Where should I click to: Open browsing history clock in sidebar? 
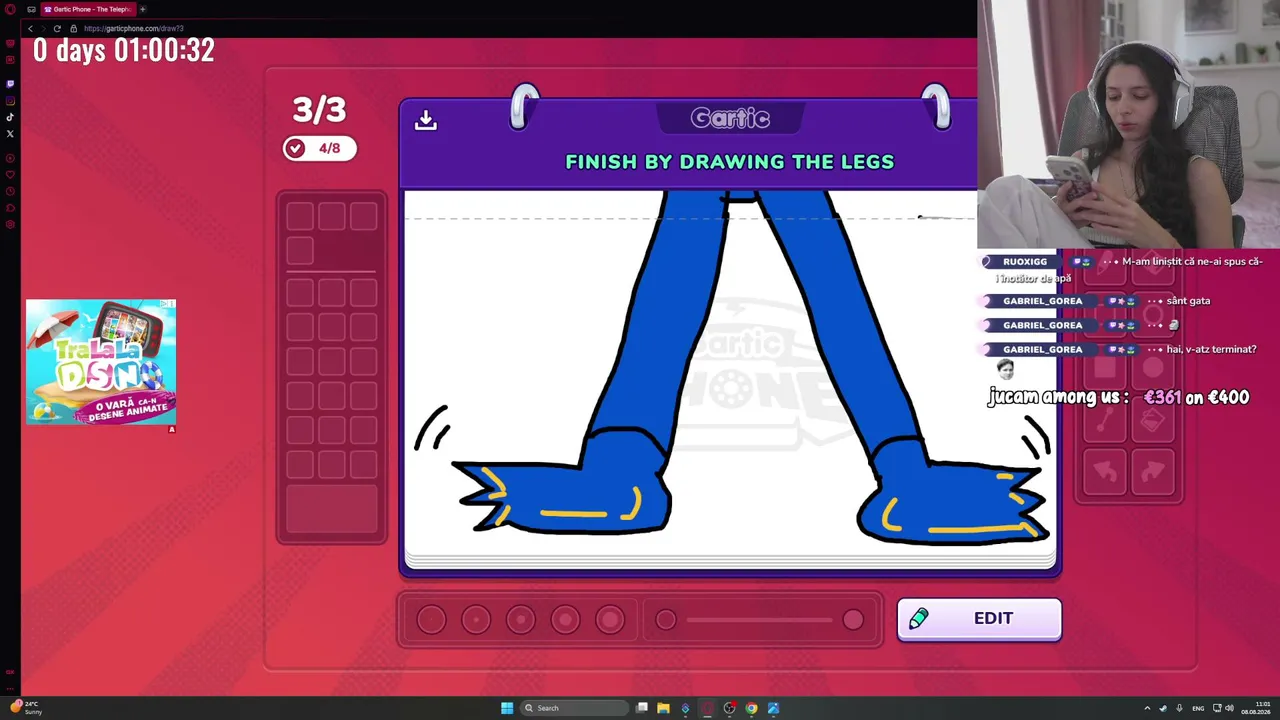10,191
